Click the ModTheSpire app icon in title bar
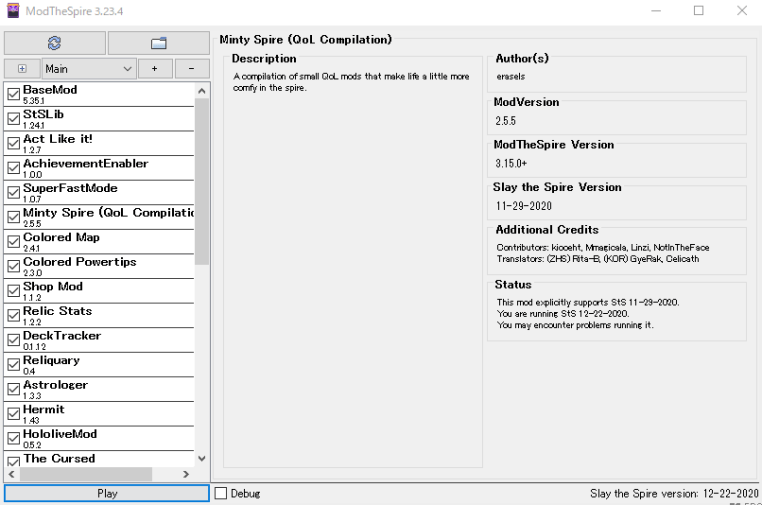 point(12,11)
